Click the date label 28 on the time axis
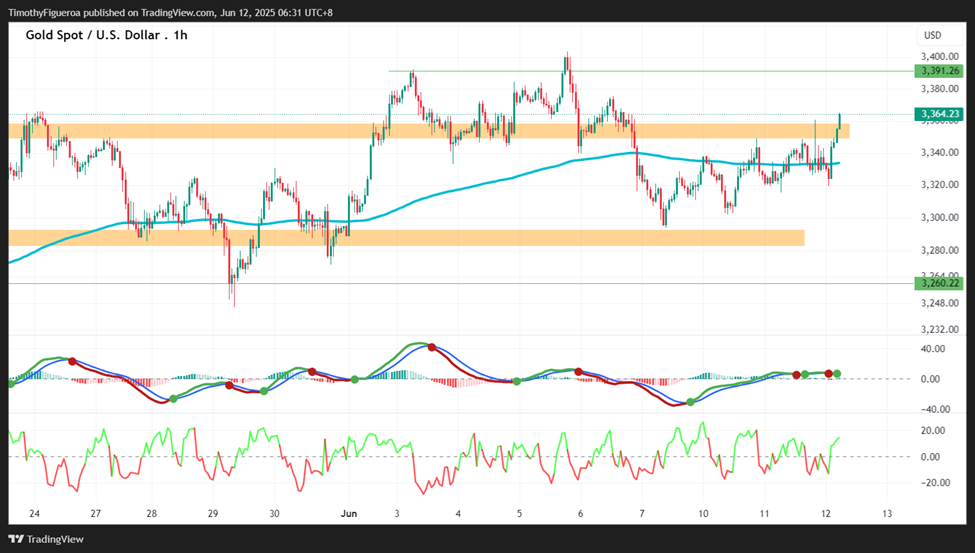 (x=152, y=514)
